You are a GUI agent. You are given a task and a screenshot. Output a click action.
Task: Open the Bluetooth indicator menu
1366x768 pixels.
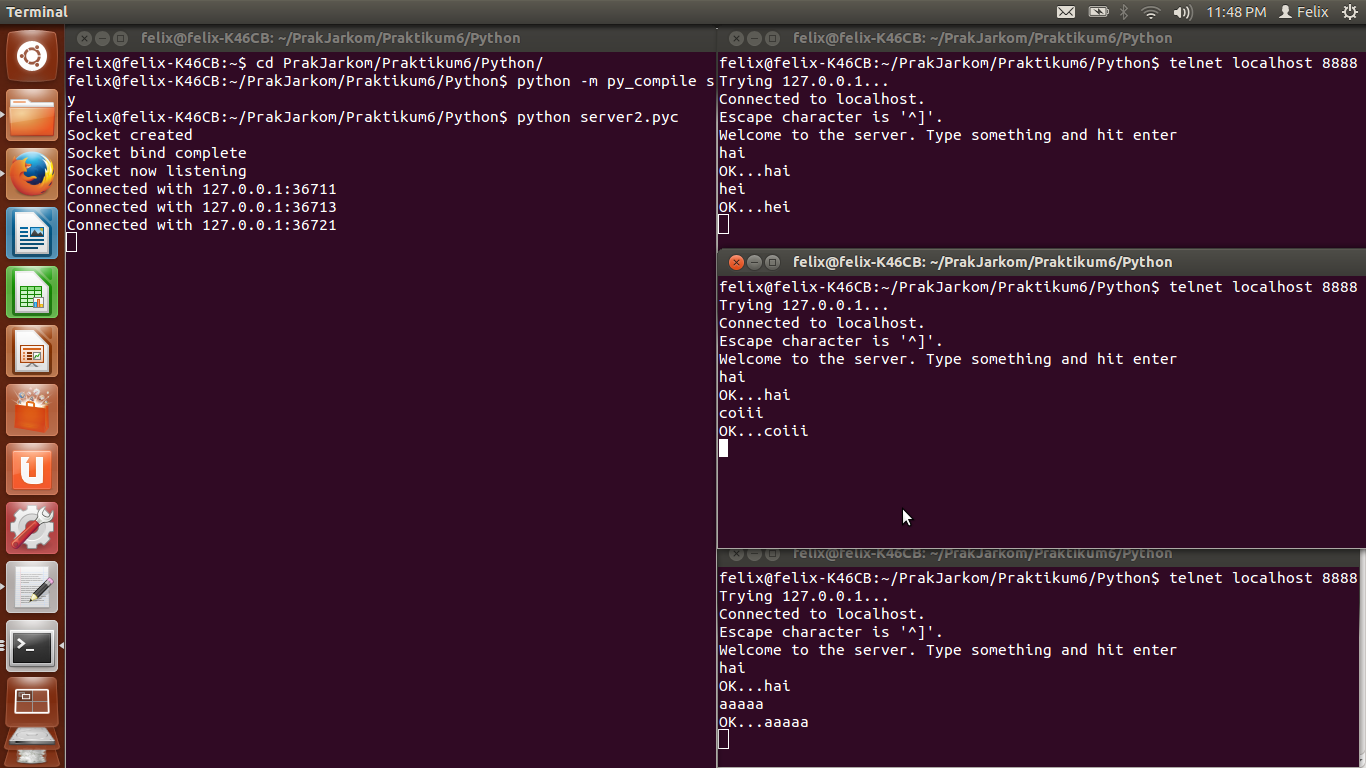click(1124, 12)
